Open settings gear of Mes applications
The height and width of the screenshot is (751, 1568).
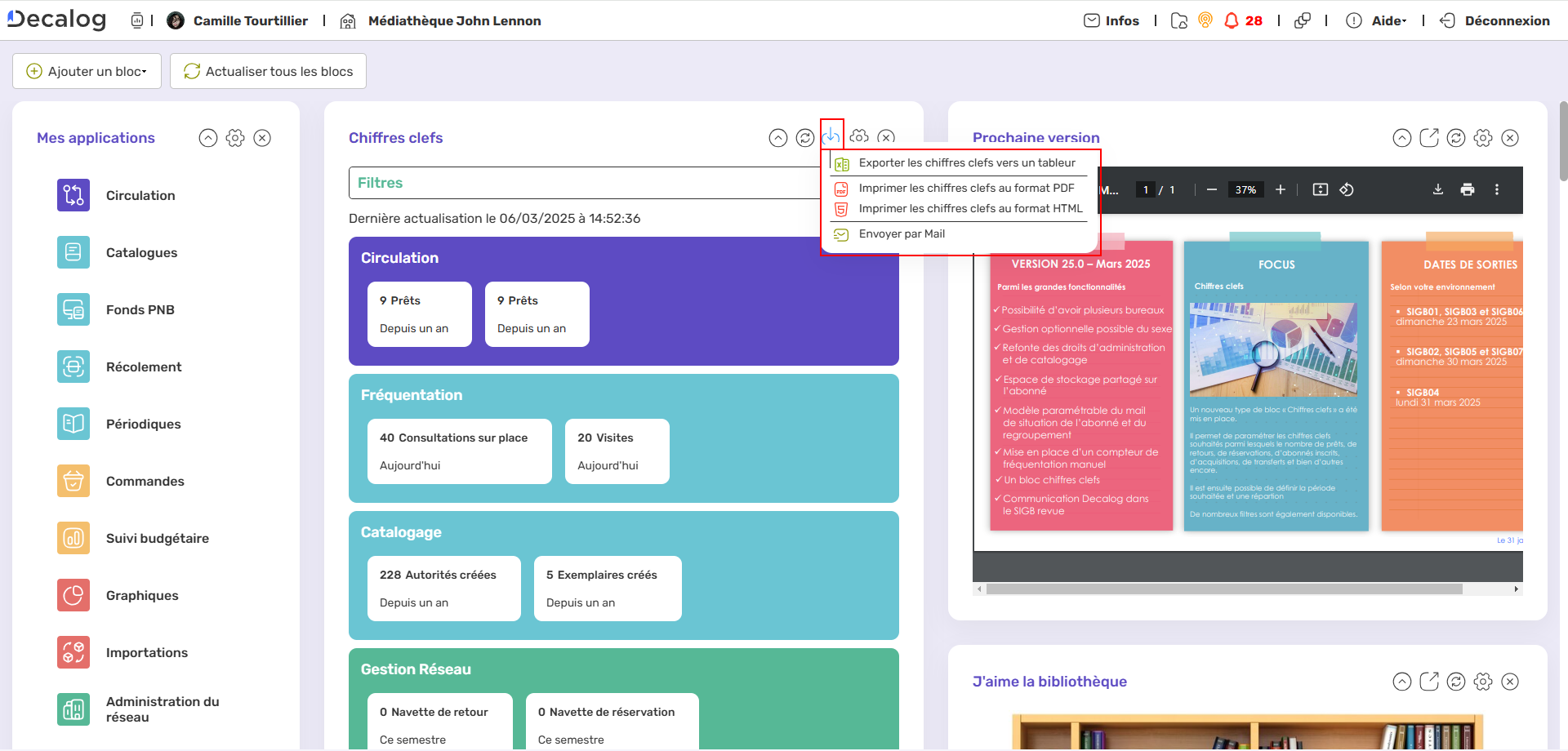(x=235, y=138)
